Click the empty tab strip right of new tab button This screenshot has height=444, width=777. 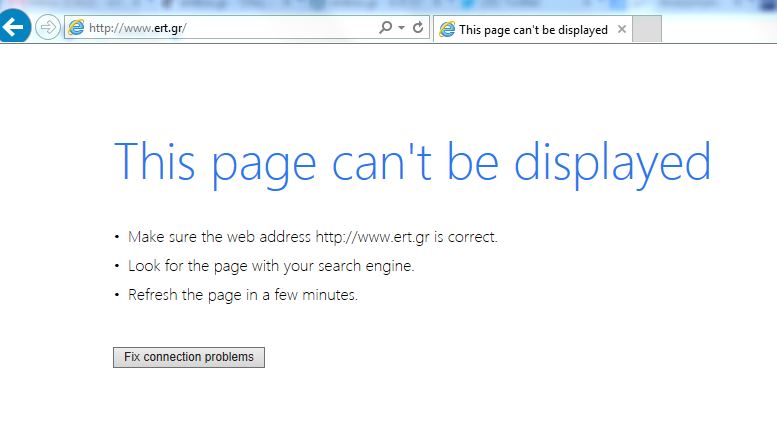coord(718,30)
